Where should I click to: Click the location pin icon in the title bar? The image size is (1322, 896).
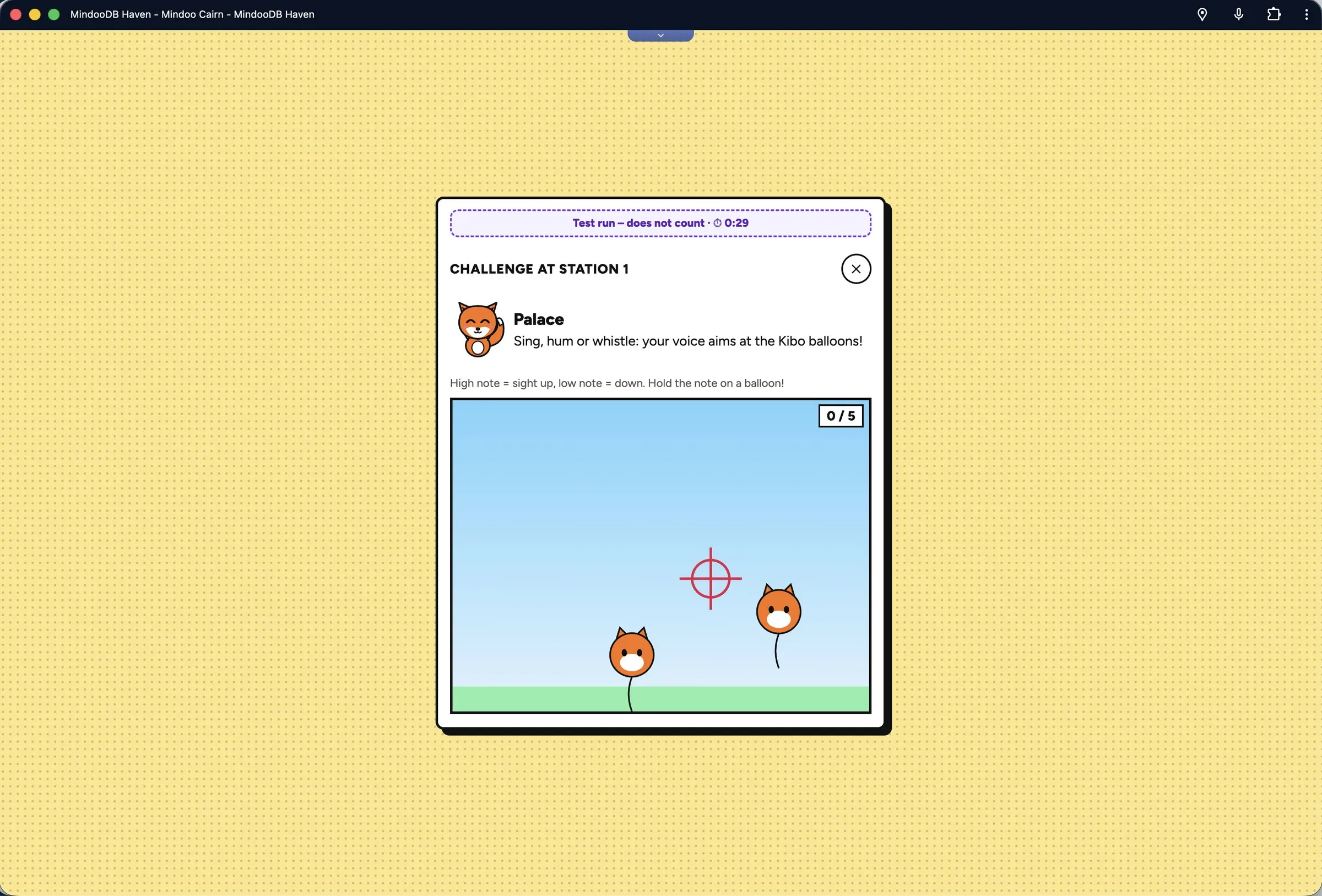1201,15
